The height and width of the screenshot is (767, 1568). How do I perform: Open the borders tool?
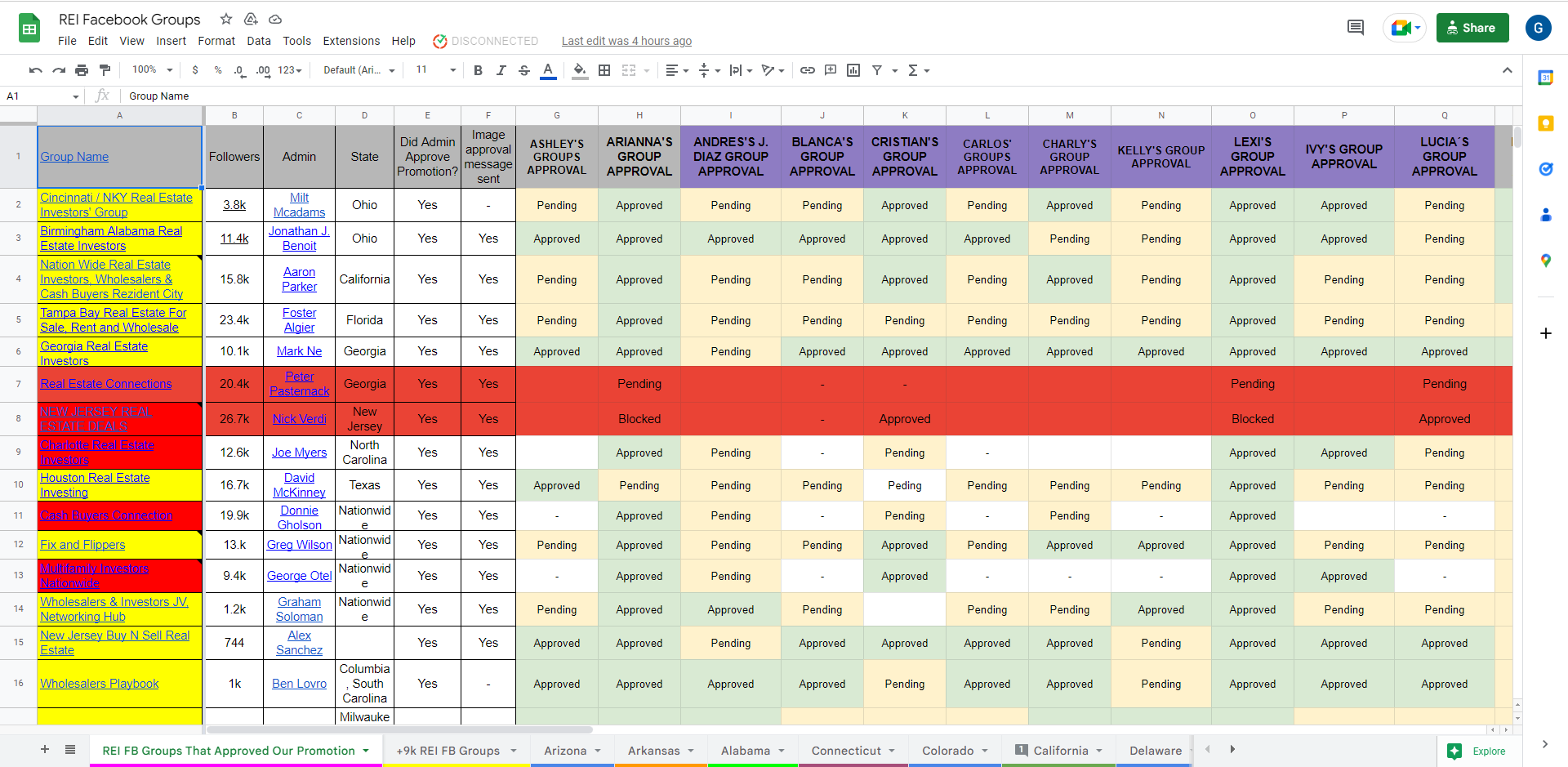(604, 70)
